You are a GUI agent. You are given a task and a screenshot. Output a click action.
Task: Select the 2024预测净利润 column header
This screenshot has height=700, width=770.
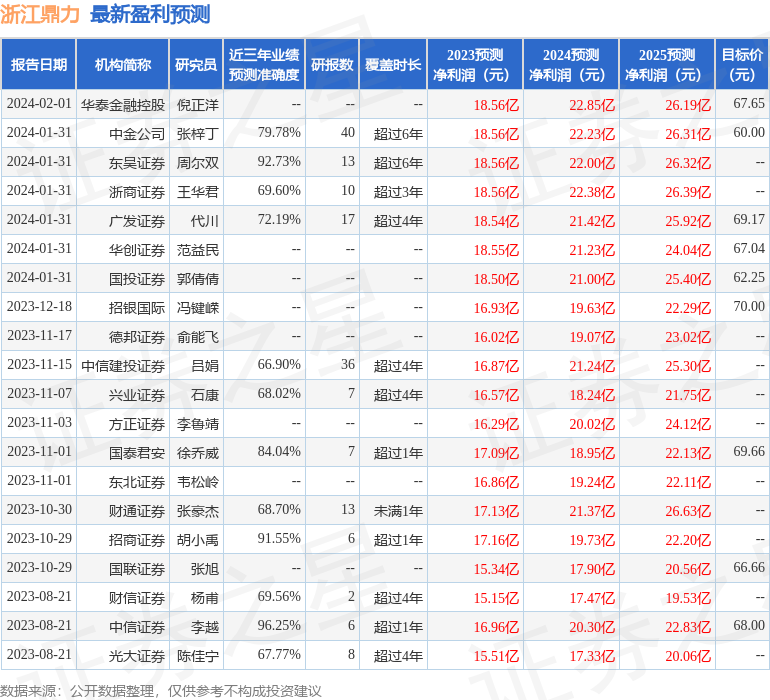coord(571,64)
